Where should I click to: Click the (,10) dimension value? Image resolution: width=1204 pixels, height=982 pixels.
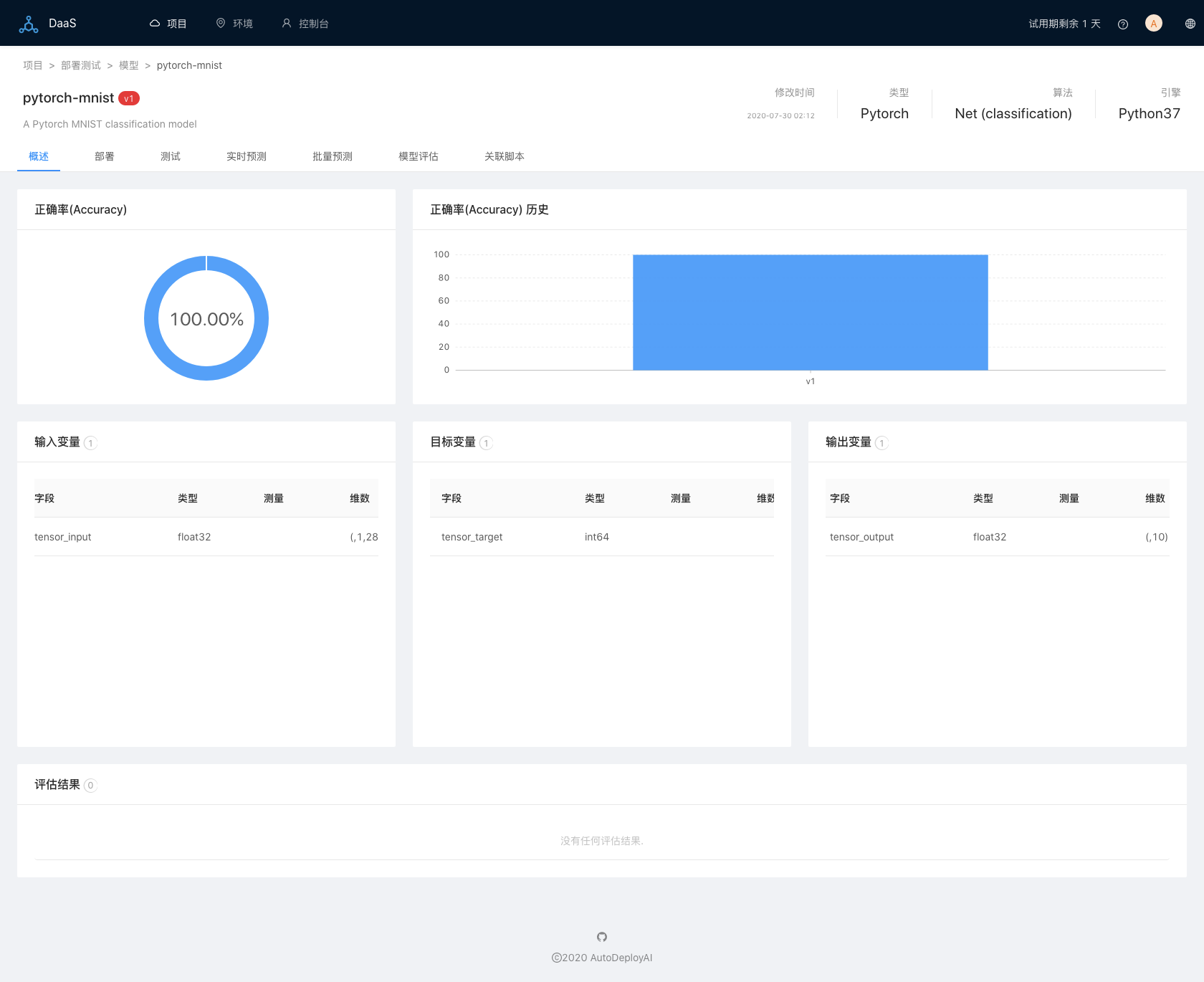1157,537
